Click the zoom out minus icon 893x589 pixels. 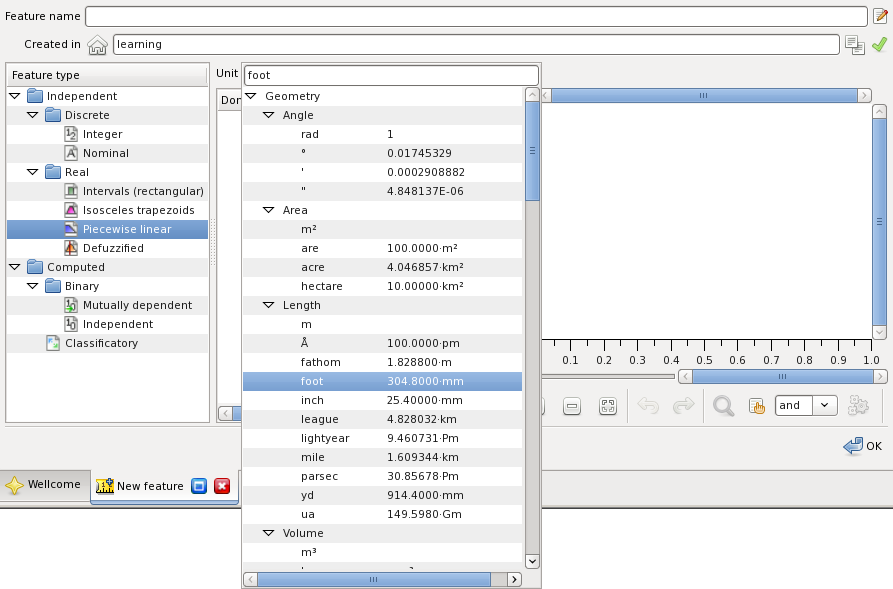tap(572, 406)
